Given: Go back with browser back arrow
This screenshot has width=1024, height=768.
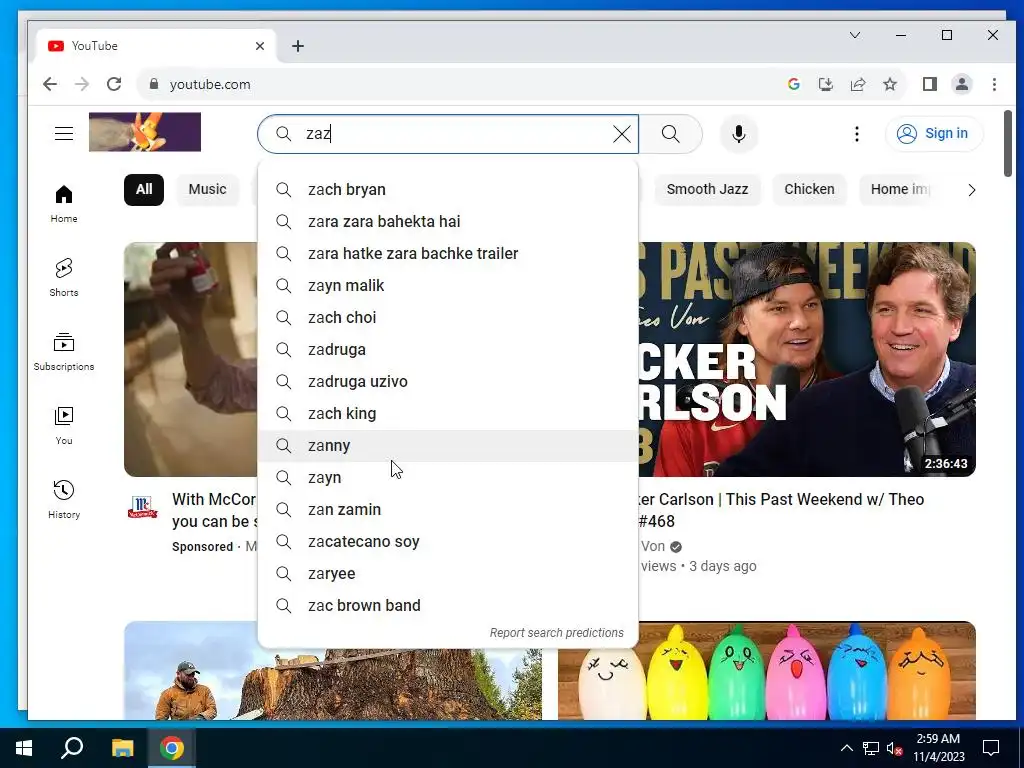Looking at the screenshot, I should coord(50,84).
